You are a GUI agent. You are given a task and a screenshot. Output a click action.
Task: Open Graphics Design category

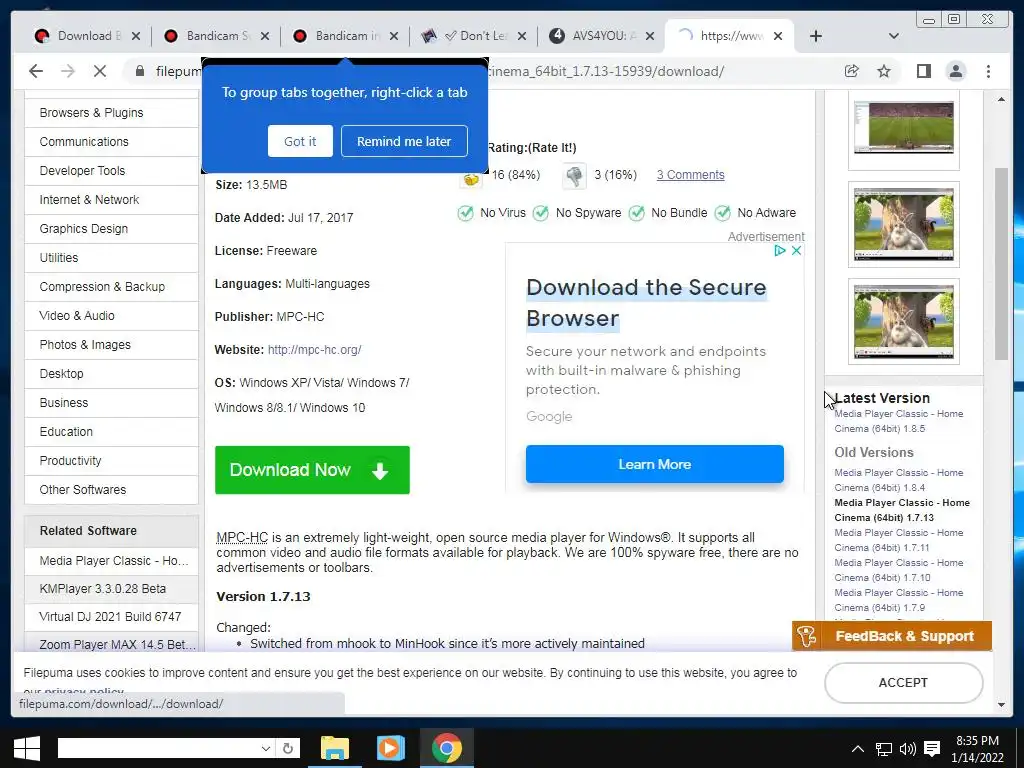point(111,229)
